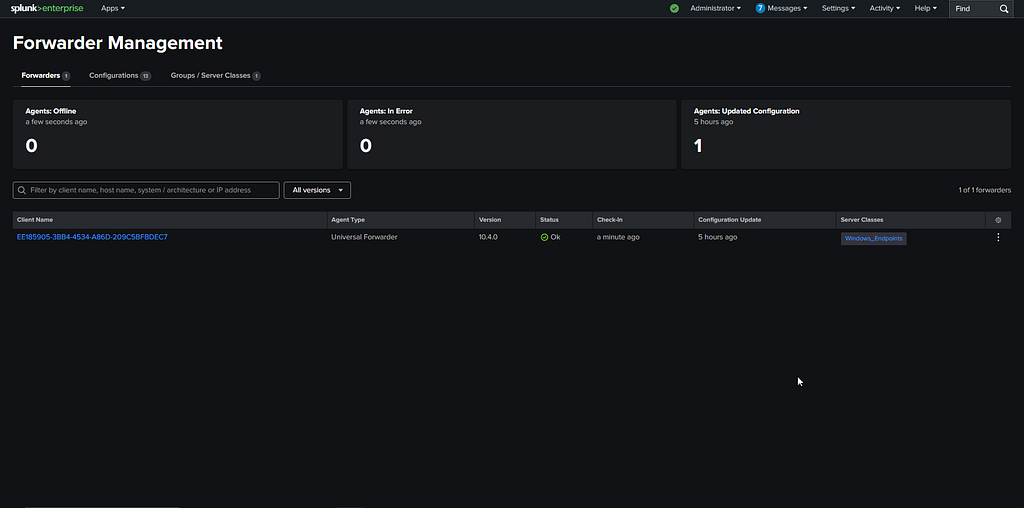Open table column settings gear icon
The width and height of the screenshot is (1024, 508).
coord(998,220)
